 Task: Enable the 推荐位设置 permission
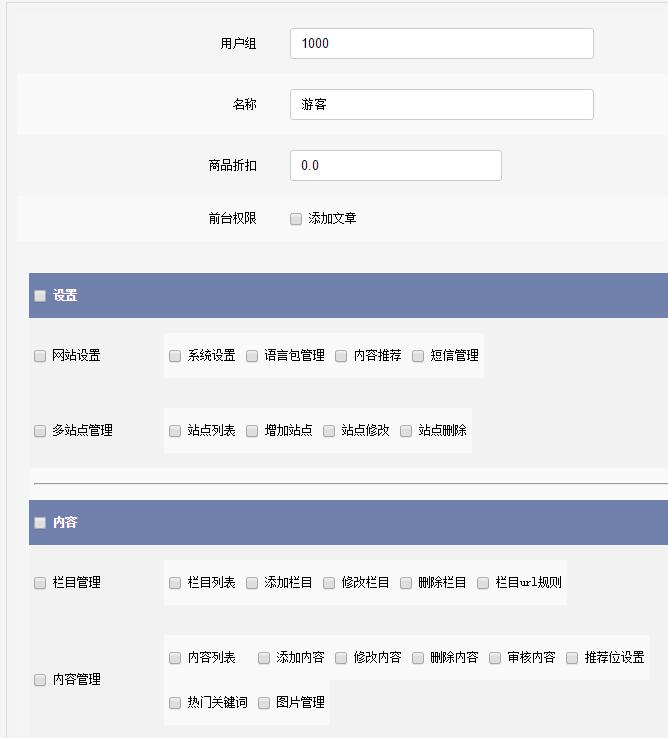[572, 658]
